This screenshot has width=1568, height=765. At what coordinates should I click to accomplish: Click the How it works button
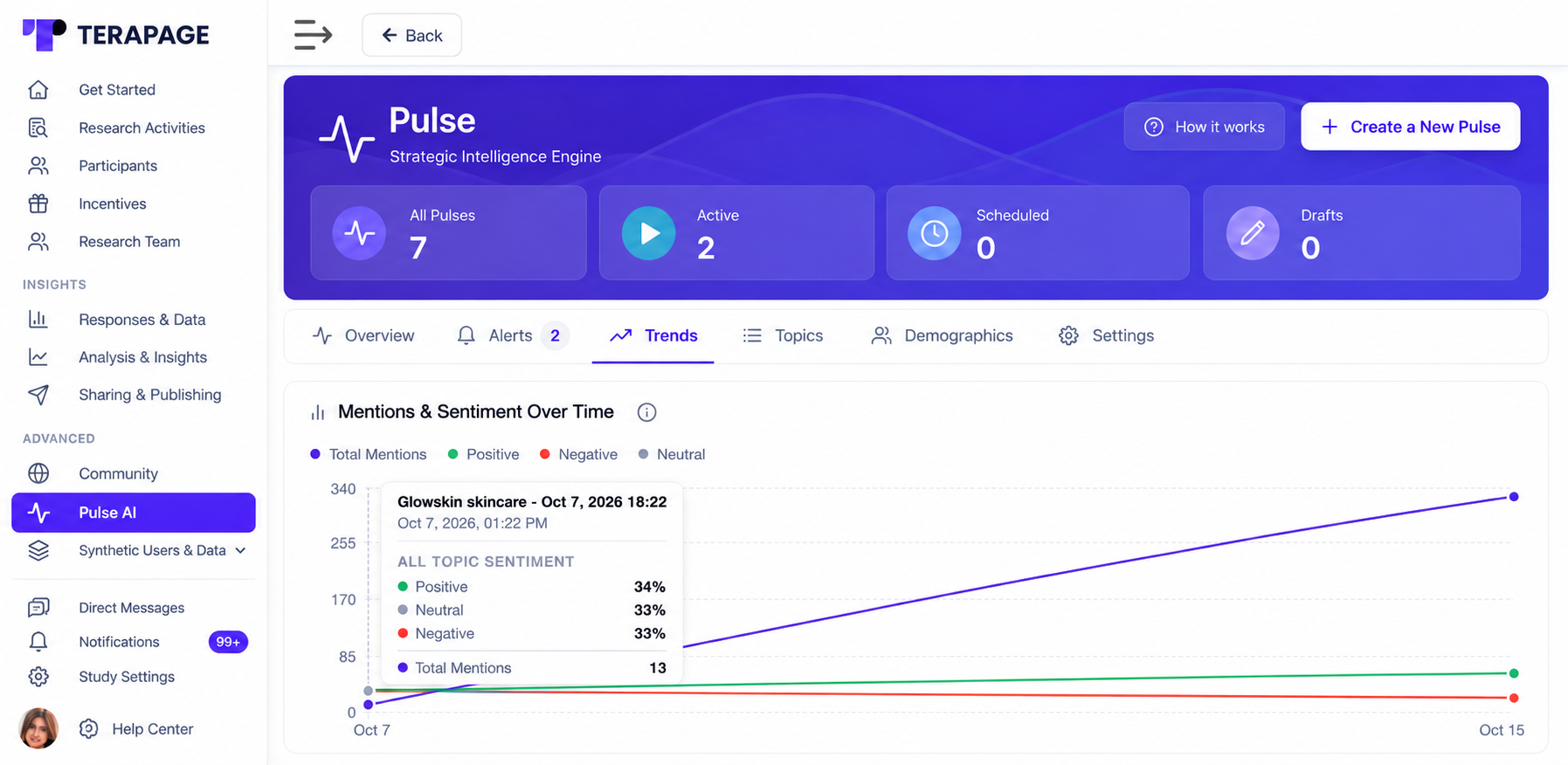click(1204, 127)
